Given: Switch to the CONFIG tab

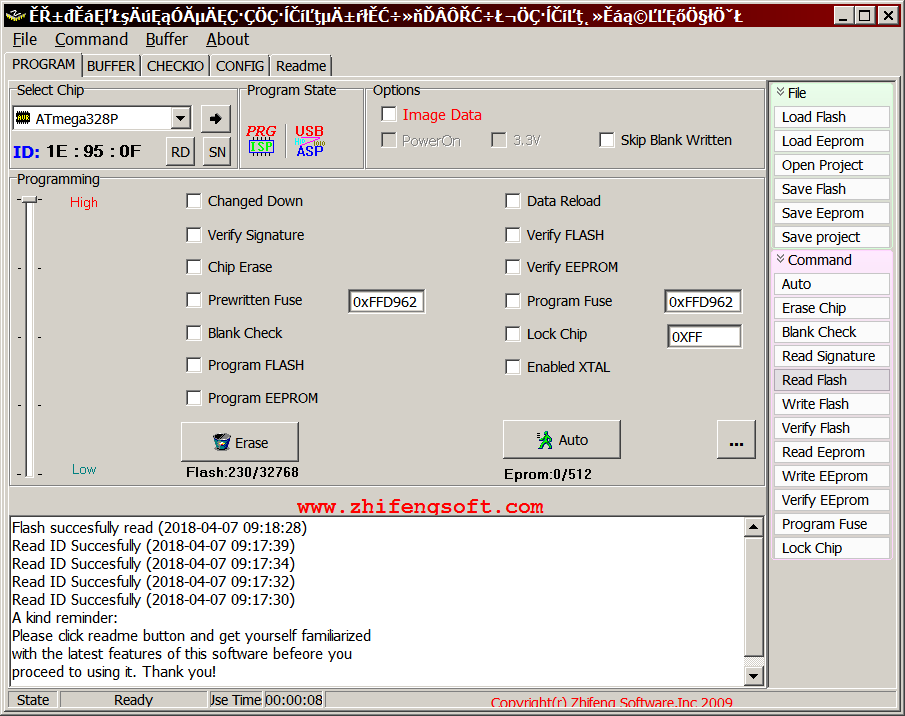Looking at the screenshot, I should tap(240, 66).
